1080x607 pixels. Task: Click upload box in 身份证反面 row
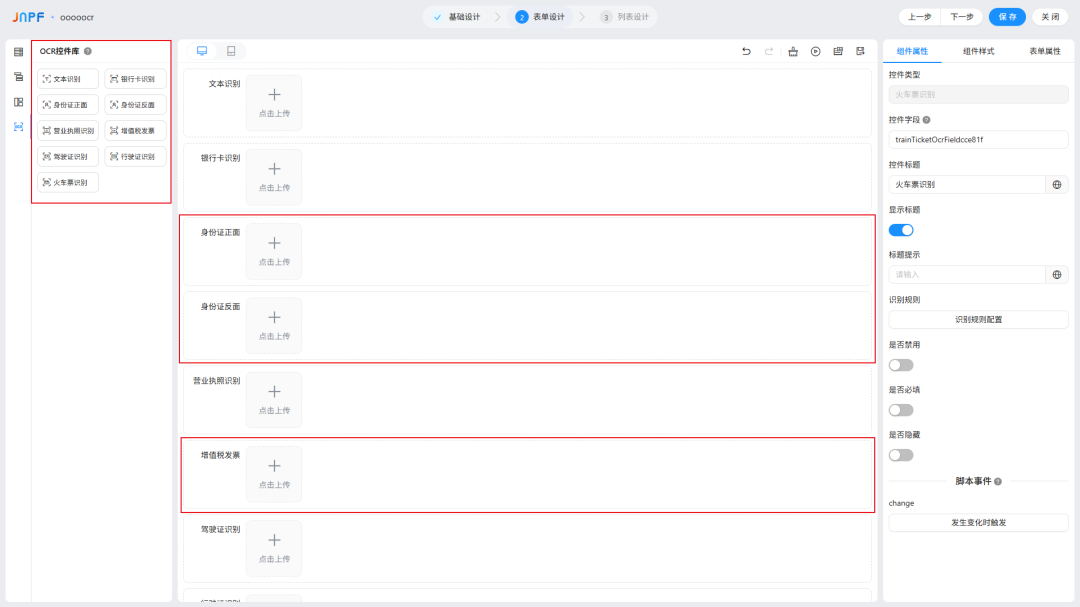point(274,326)
